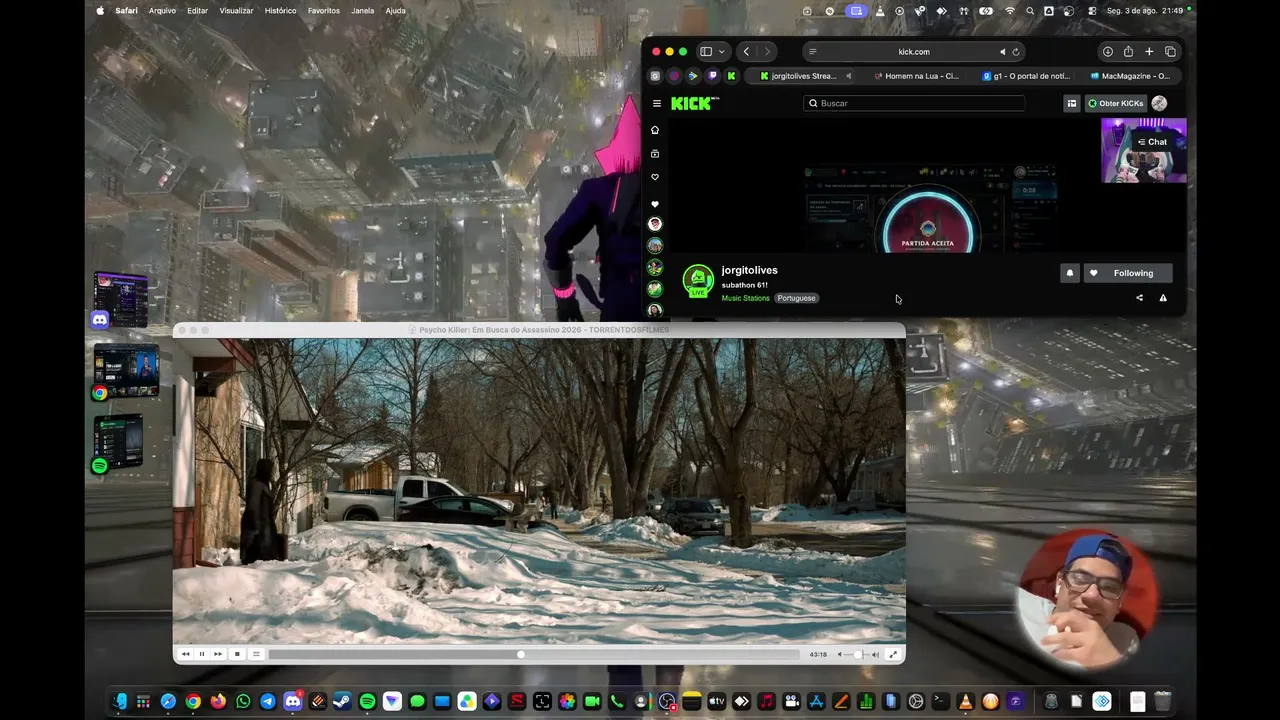Open the playlist button in the video player

coord(256,654)
